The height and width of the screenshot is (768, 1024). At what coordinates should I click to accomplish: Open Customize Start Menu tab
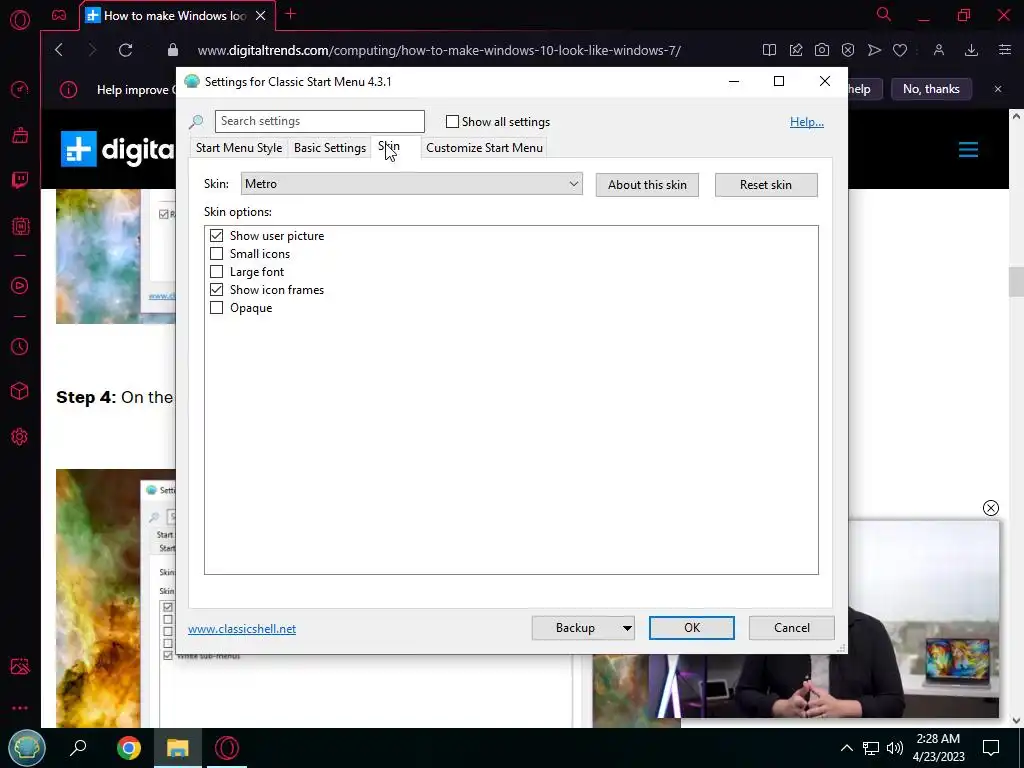coord(485,148)
